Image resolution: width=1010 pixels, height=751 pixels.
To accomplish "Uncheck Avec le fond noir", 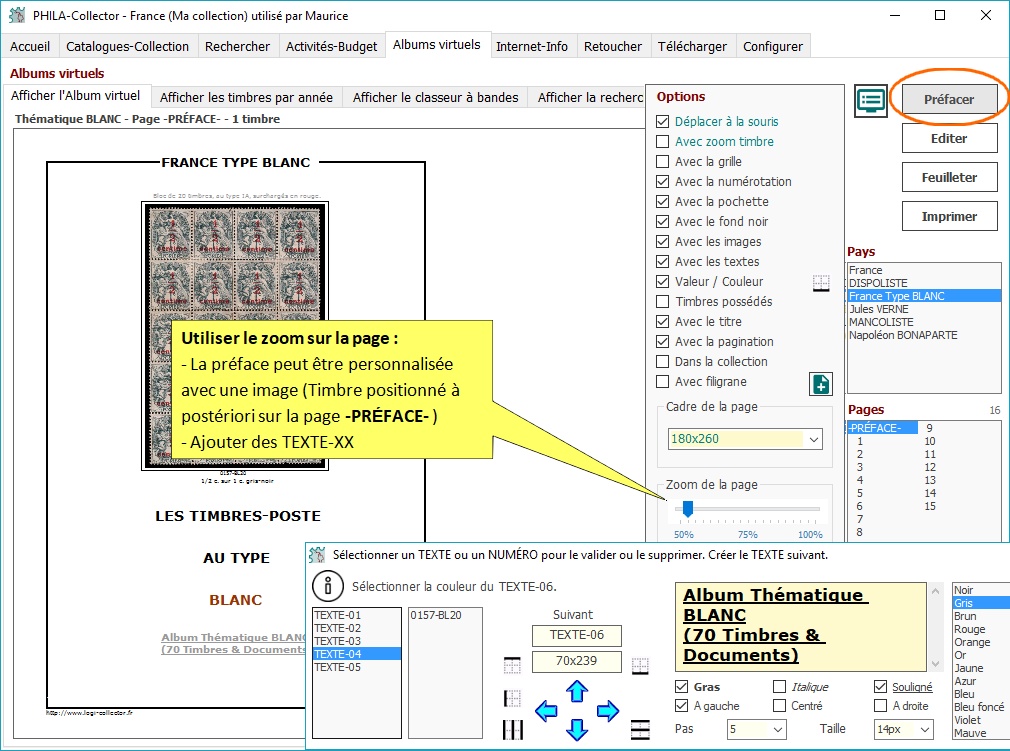I will point(662,222).
